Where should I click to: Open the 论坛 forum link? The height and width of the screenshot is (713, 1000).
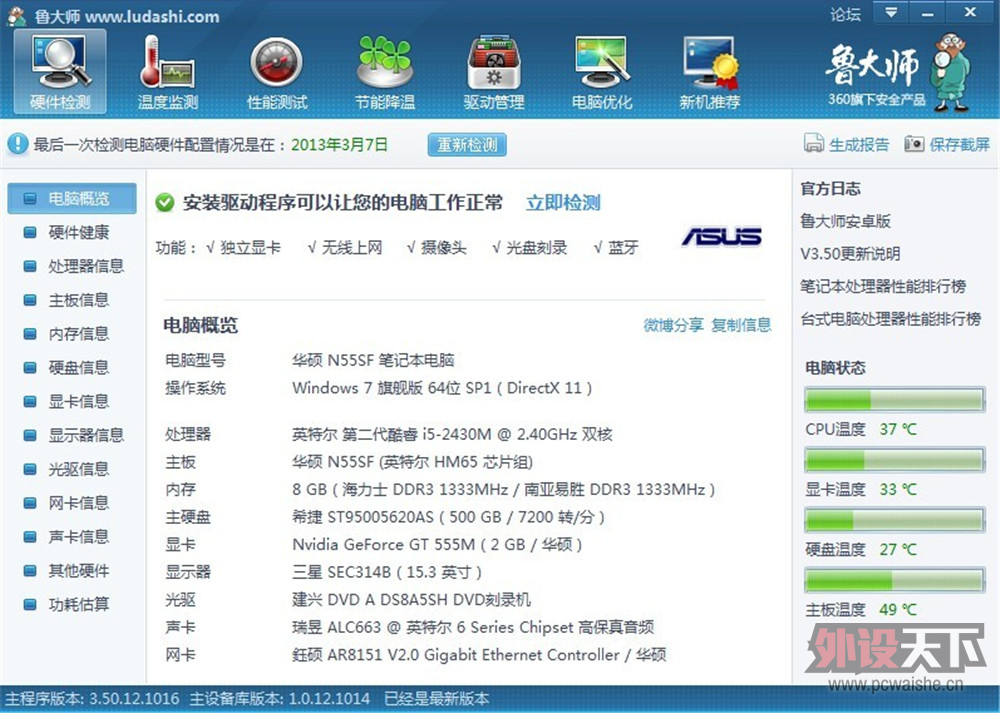846,14
